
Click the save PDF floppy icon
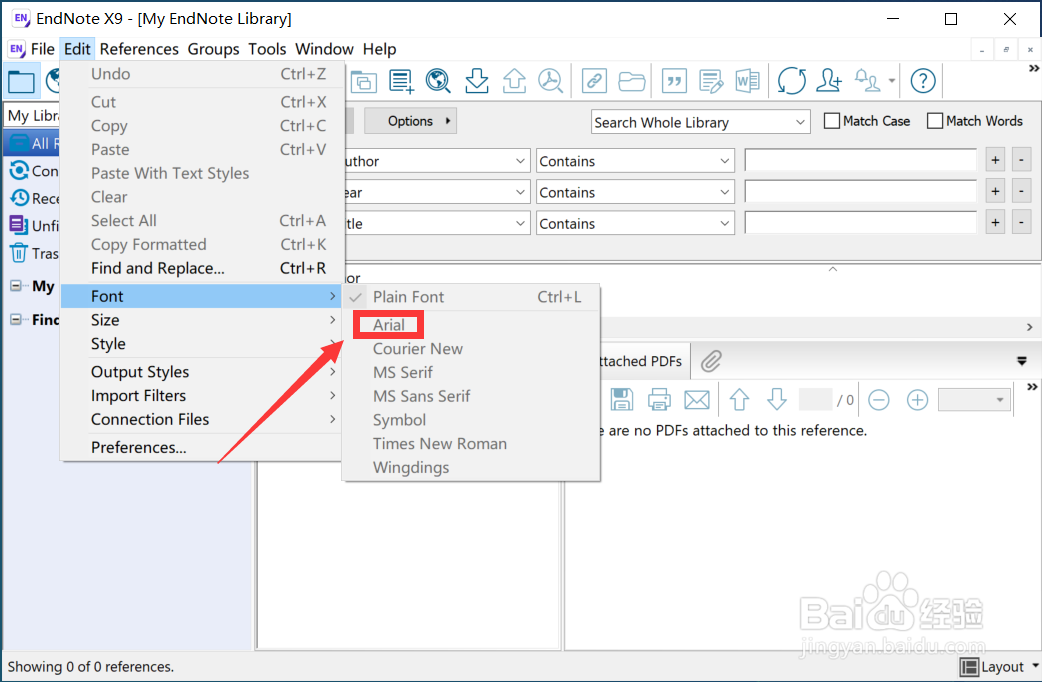(621, 399)
